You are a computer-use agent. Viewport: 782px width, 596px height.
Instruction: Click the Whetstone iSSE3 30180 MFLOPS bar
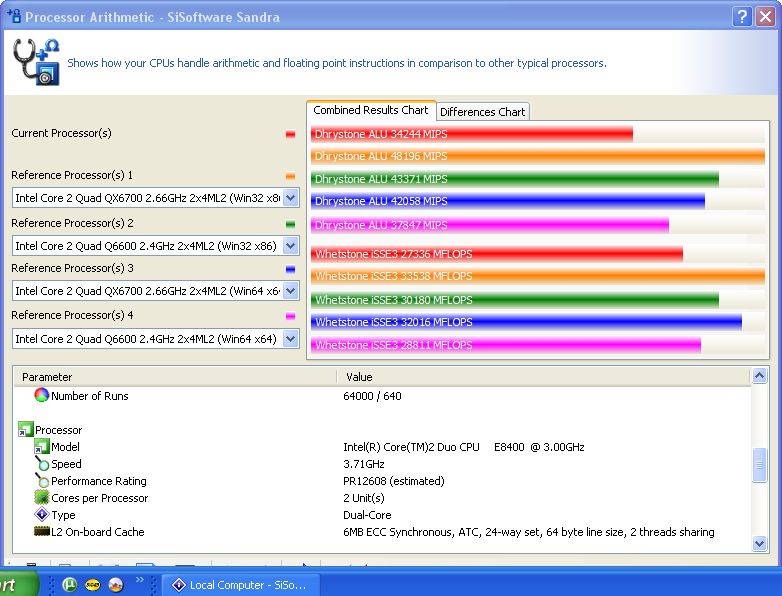point(515,300)
